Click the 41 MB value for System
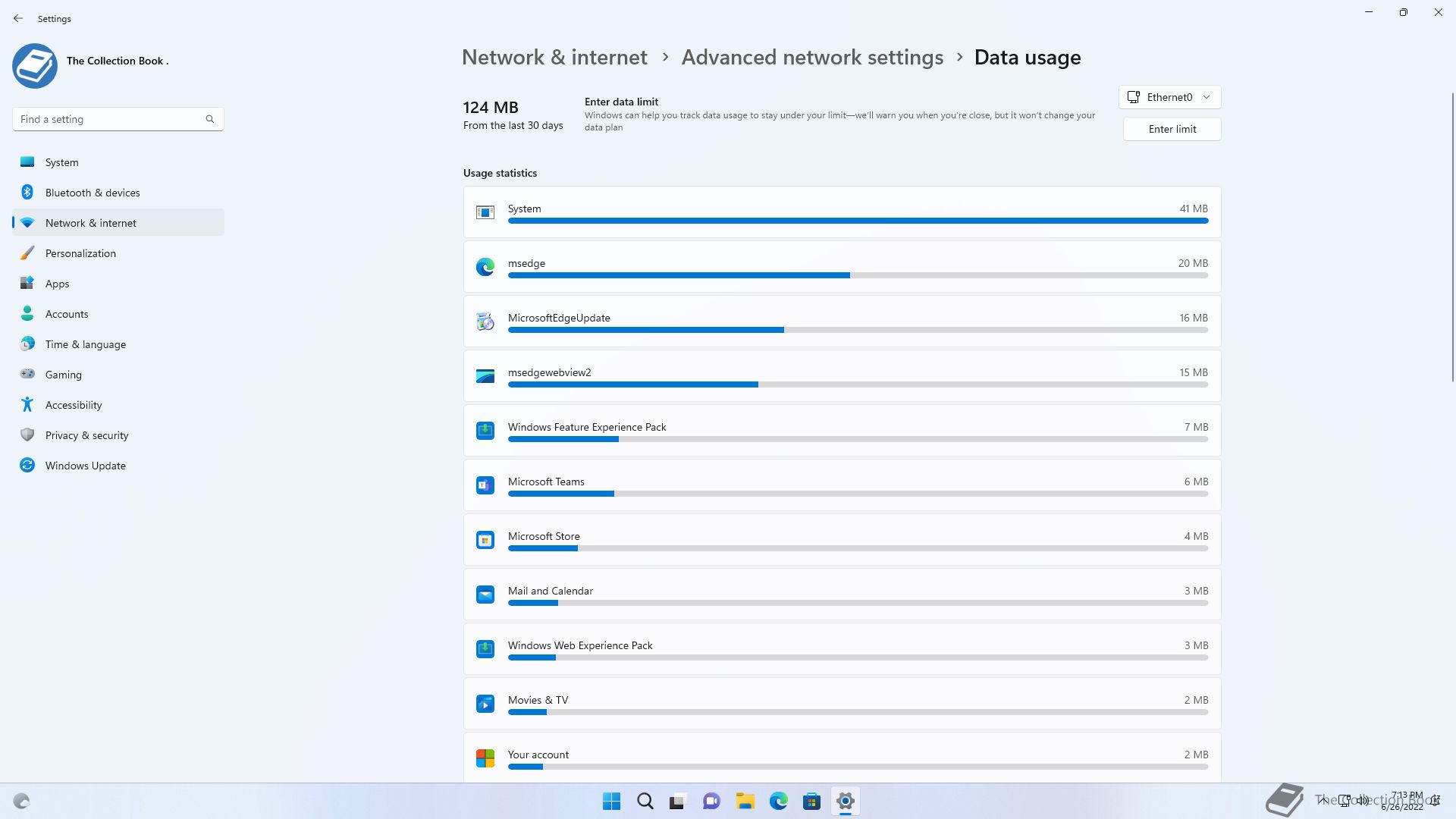 point(1194,209)
